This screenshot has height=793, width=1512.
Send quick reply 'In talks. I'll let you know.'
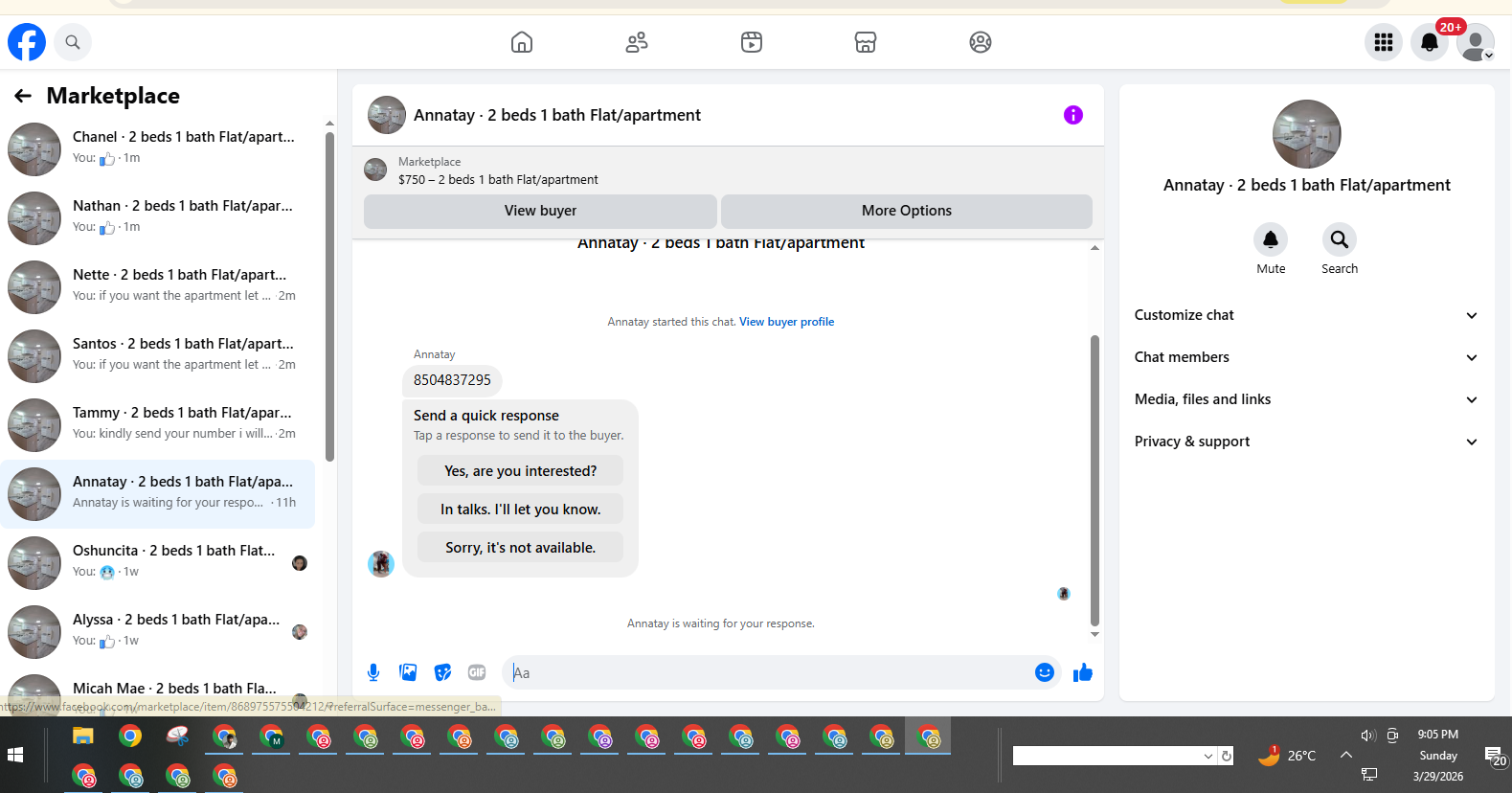click(520, 510)
